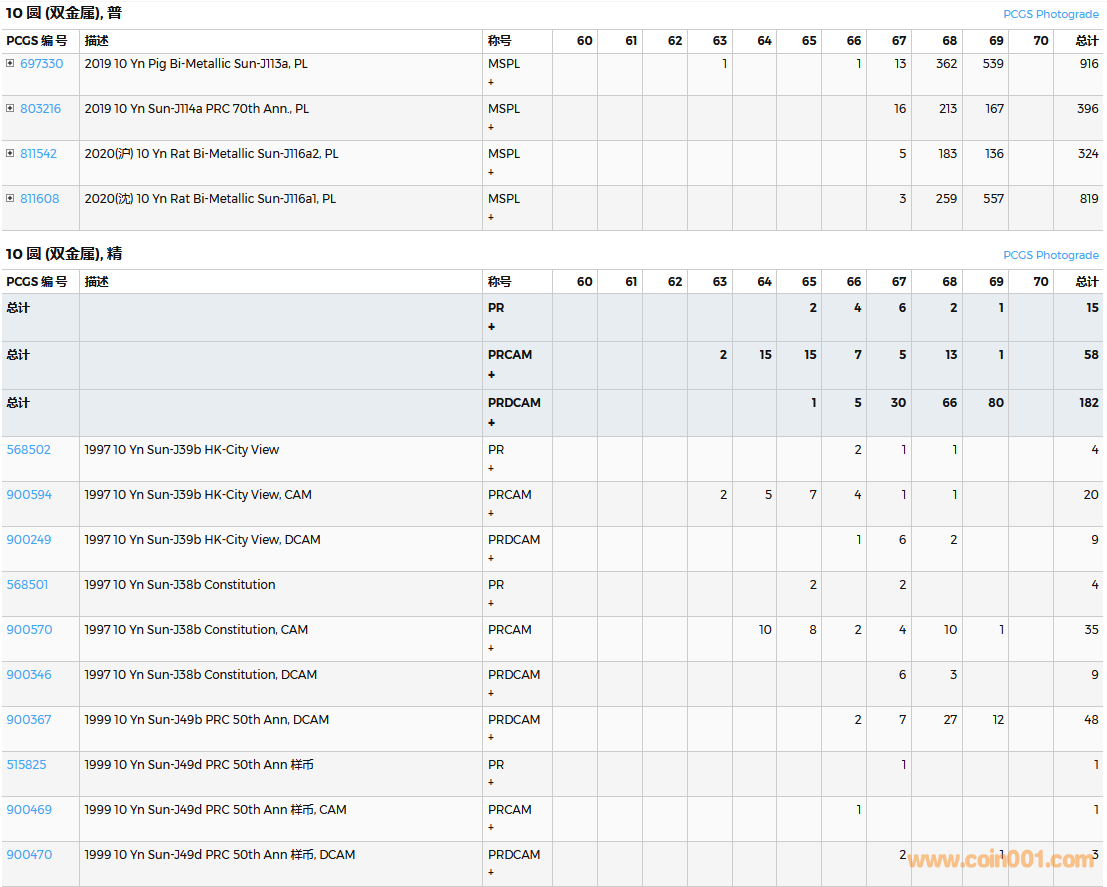Open PCGS number 900470 link

point(29,855)
